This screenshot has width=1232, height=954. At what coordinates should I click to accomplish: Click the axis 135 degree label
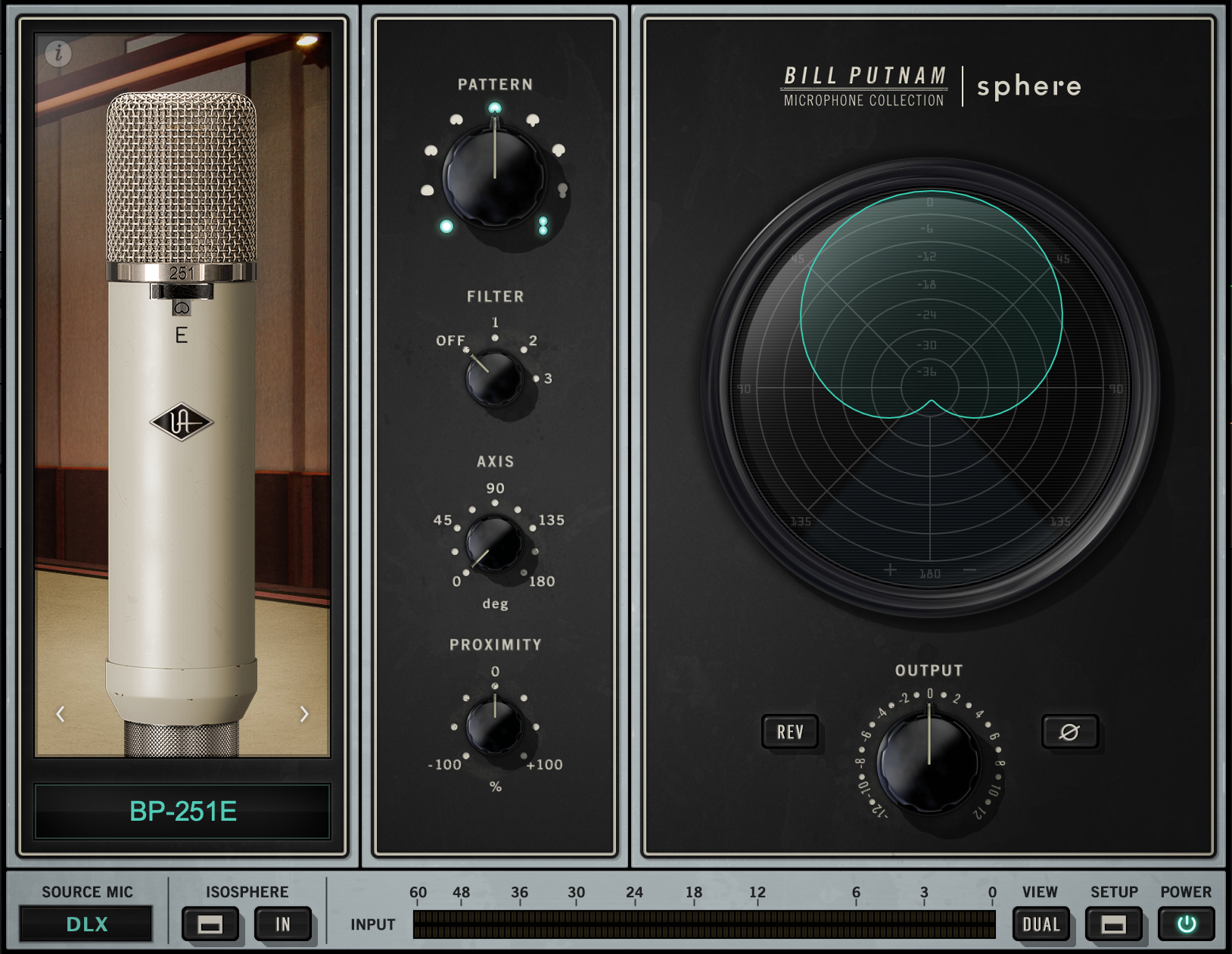pyautogui.click(x=552, y=520)
